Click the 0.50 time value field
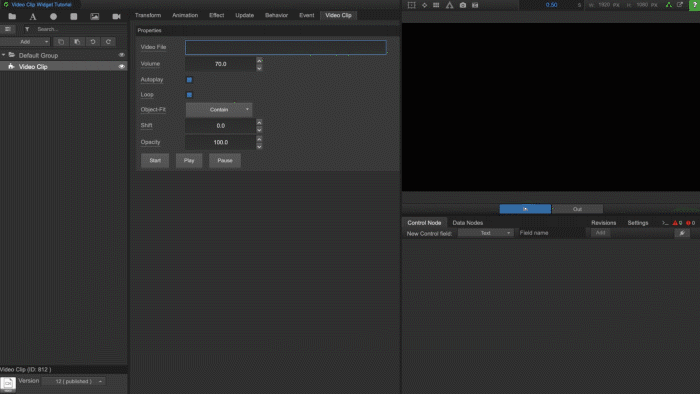Viewport: 700px width, 394px height. click(551, 5)
